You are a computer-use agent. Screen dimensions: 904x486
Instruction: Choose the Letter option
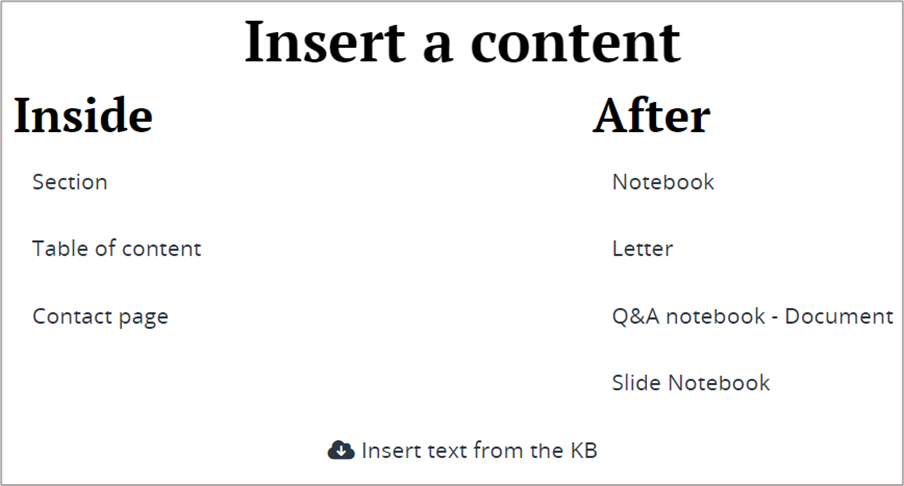[x=642, y=249]
